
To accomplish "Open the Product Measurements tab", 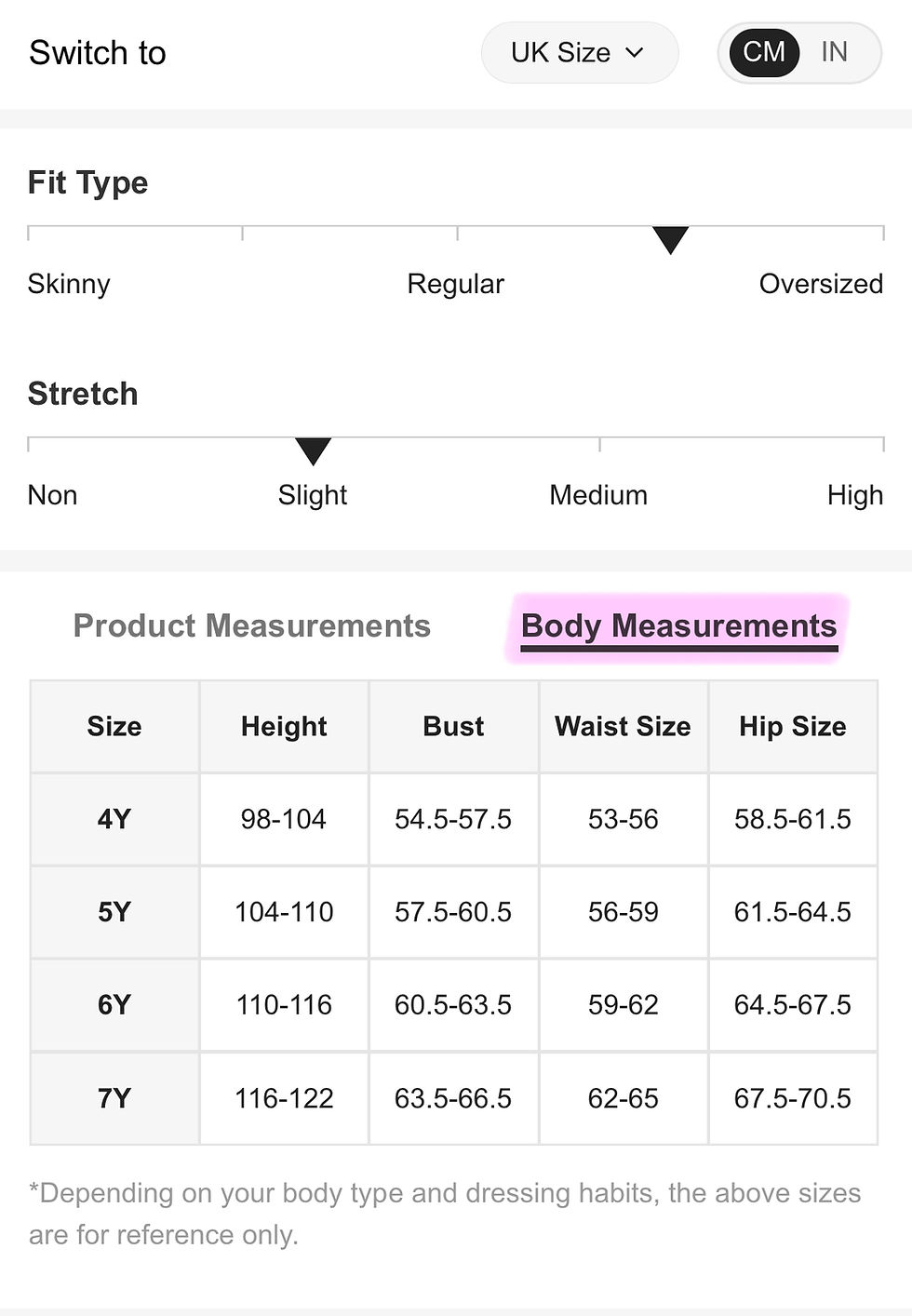I will pos(252,625).
